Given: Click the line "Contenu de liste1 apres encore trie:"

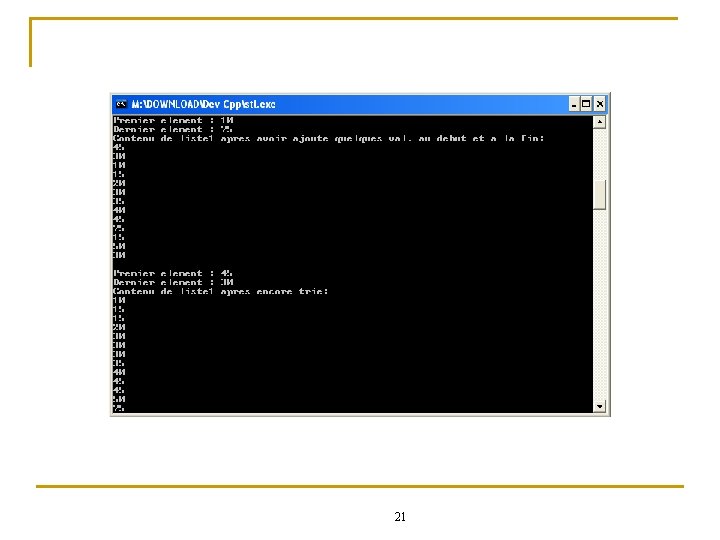Looking at the screenshot, I should [x=221, y=292].
